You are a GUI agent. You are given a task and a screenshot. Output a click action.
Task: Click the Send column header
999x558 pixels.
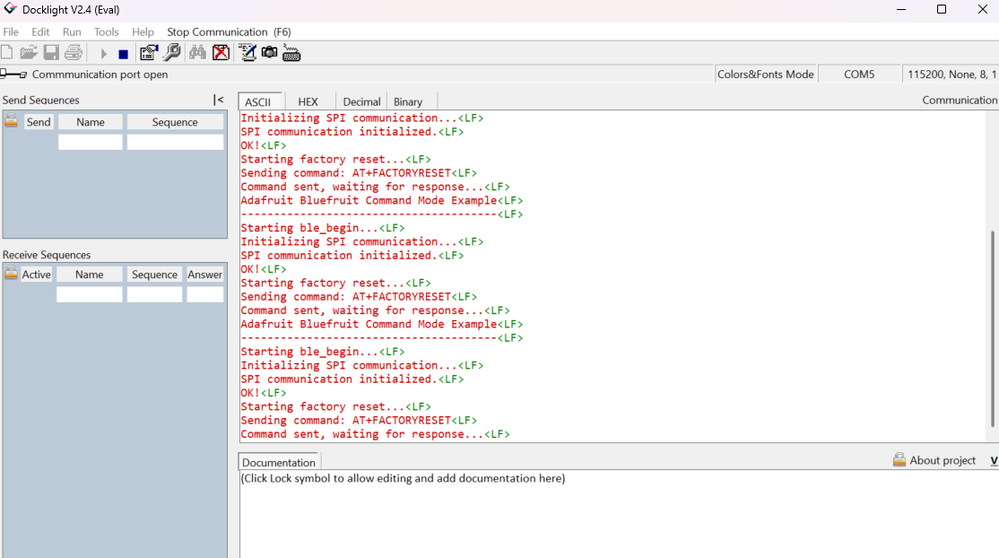pos(38,122)
